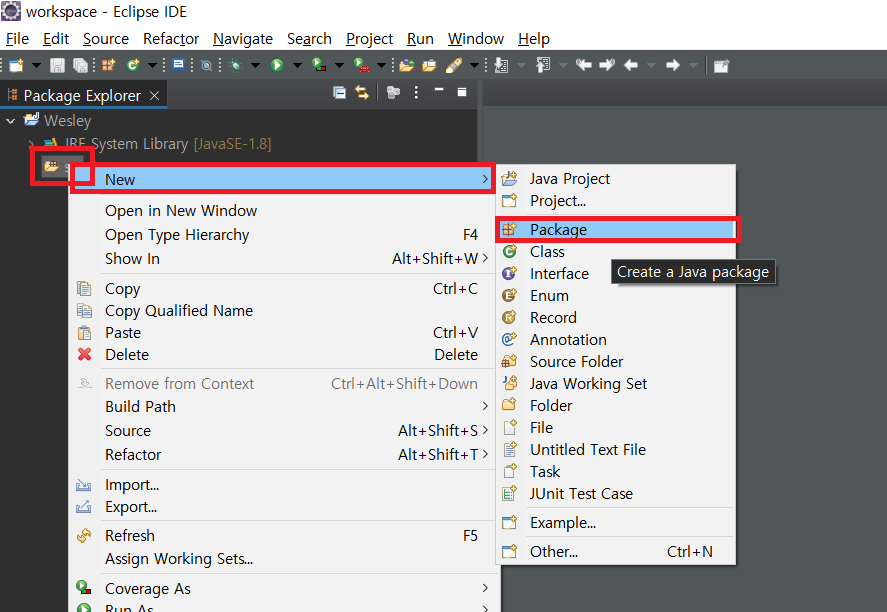
Task: Open the New Java Class dropdown arrow
Action: [152, 66]
